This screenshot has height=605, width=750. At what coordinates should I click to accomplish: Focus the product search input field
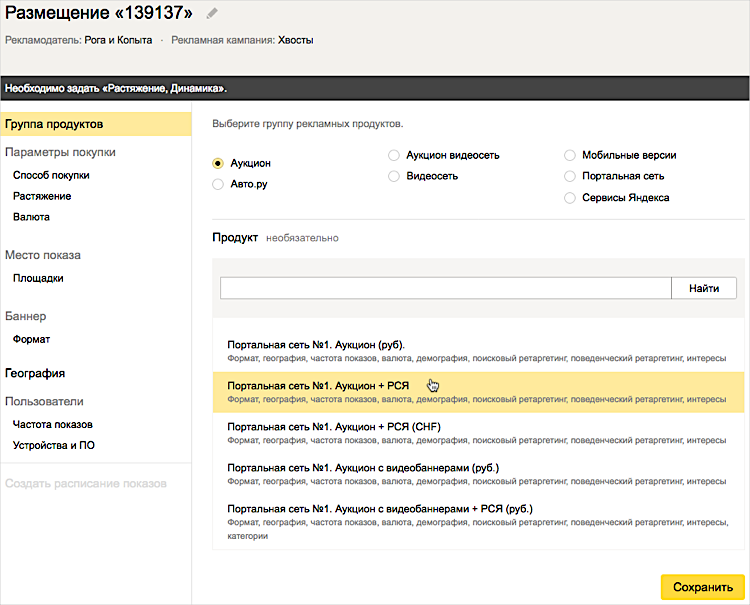(446, 288)
